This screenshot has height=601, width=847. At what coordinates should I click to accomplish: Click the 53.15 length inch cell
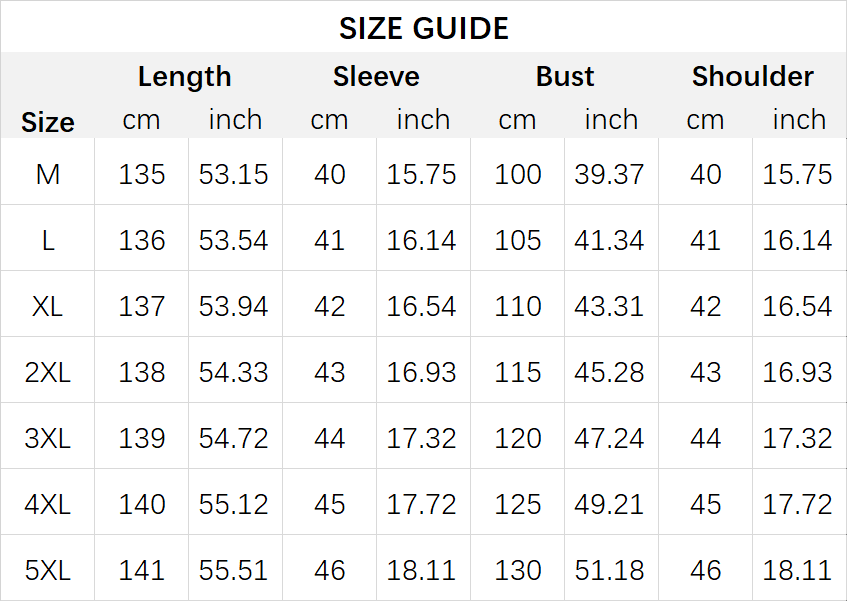[233, 174]
